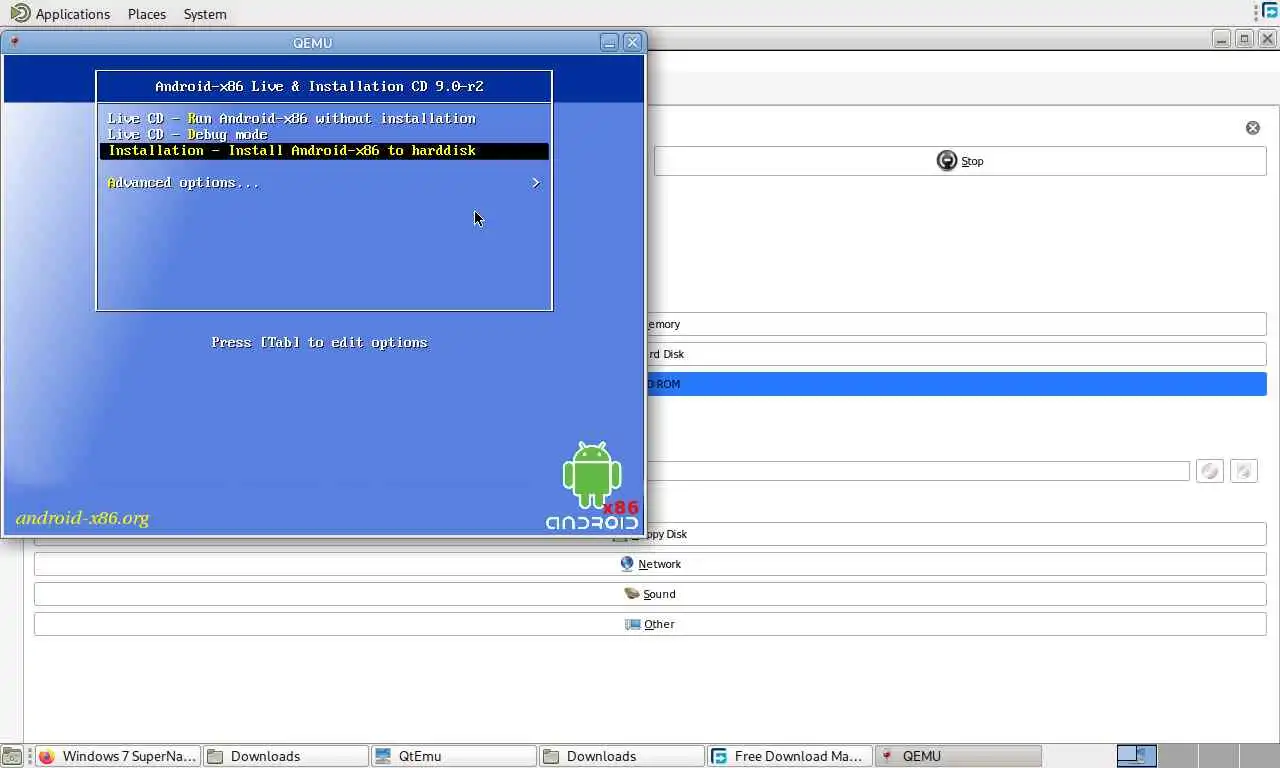Open the Other section in QtEmu
The image size is (1280, 768).
pos(650,624)
